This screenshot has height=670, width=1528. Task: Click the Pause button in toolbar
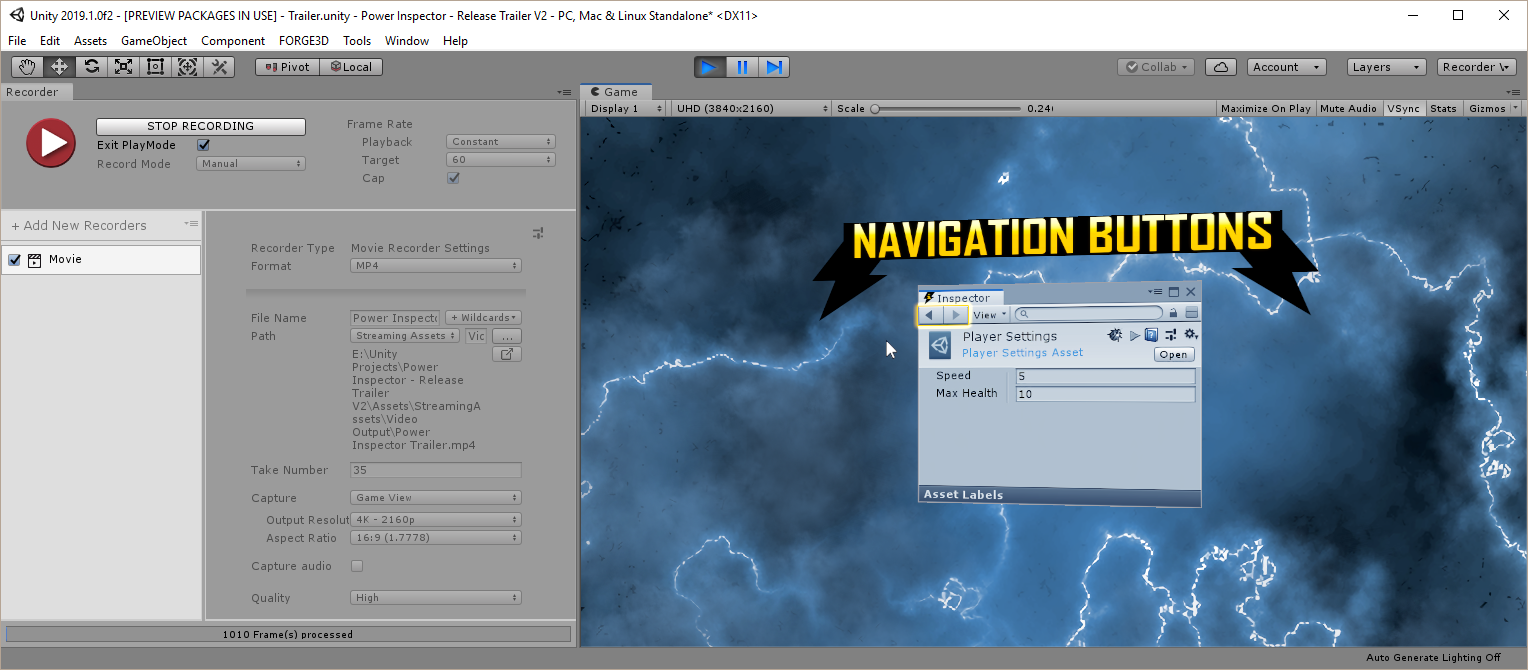point(742,67)
